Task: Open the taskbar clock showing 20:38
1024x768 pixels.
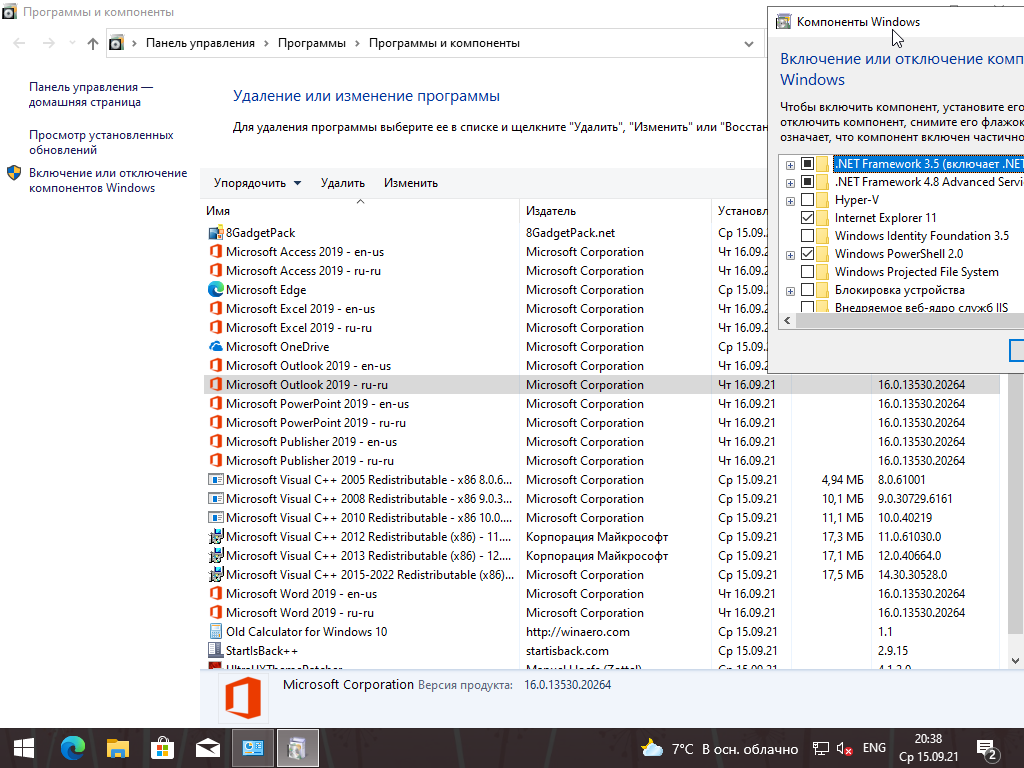Action: tap(928, 748)
